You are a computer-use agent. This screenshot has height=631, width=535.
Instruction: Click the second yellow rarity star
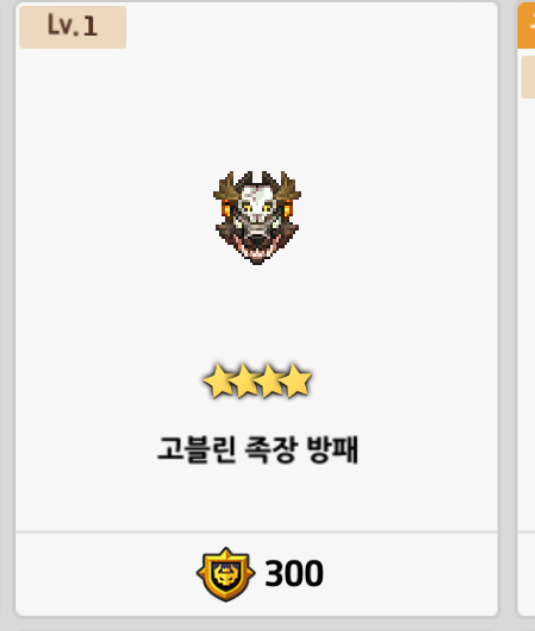244,381
